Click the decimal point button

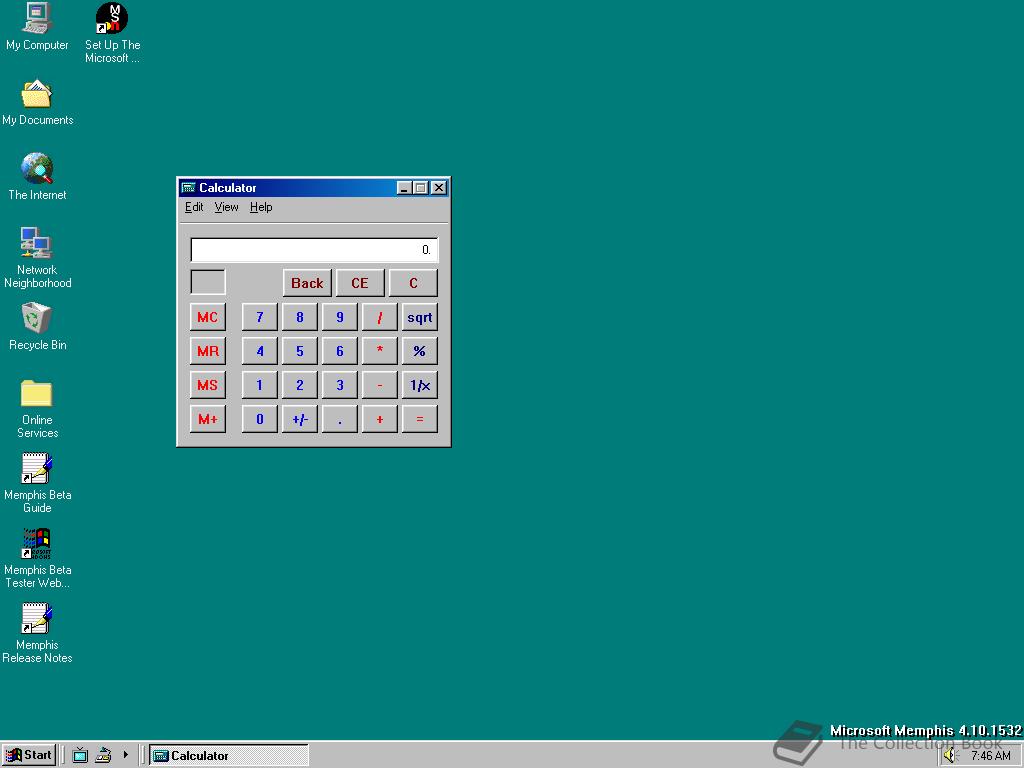(x=340, y=419)
